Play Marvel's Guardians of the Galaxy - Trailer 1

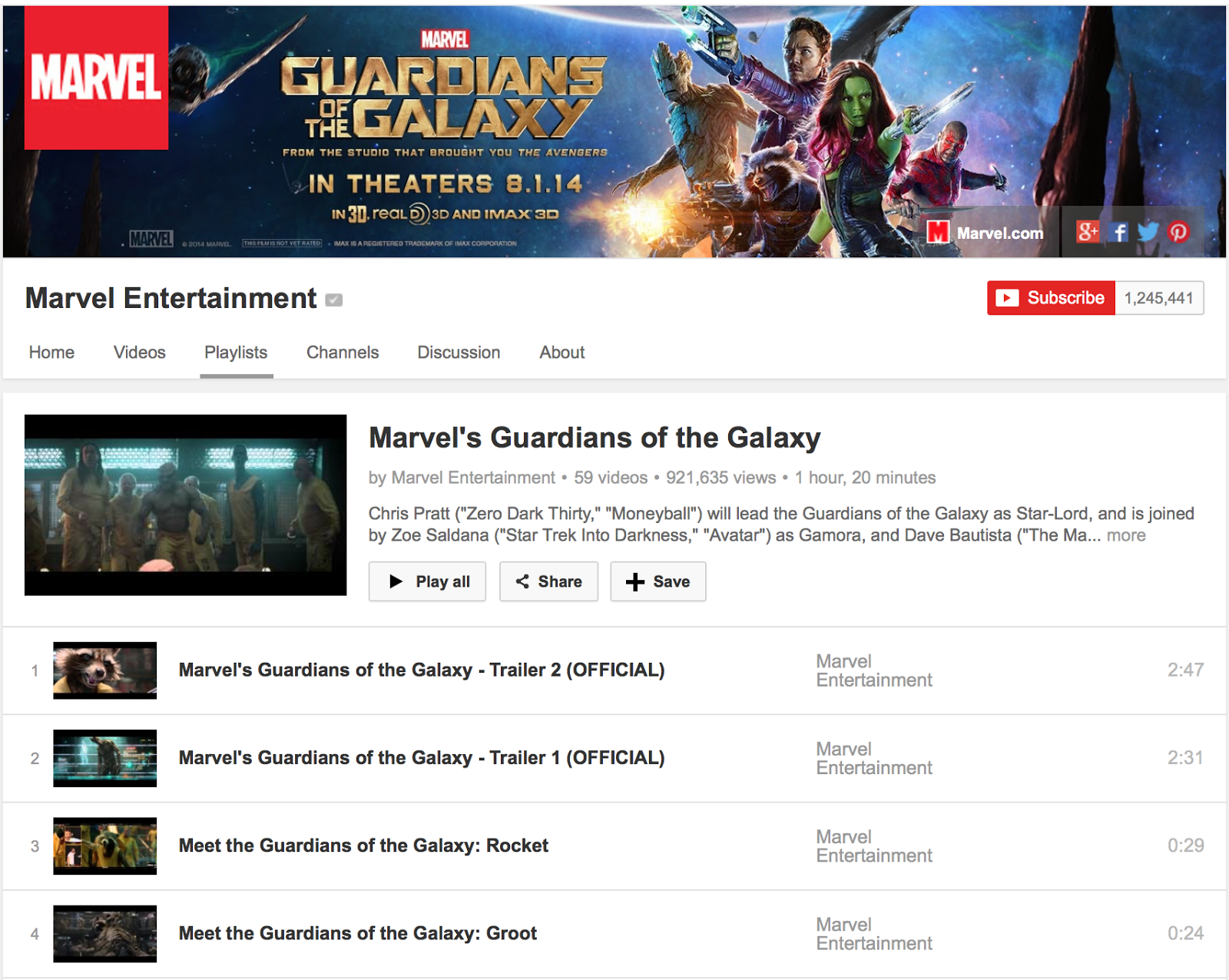pyautogui.click(x=422, y=758)
